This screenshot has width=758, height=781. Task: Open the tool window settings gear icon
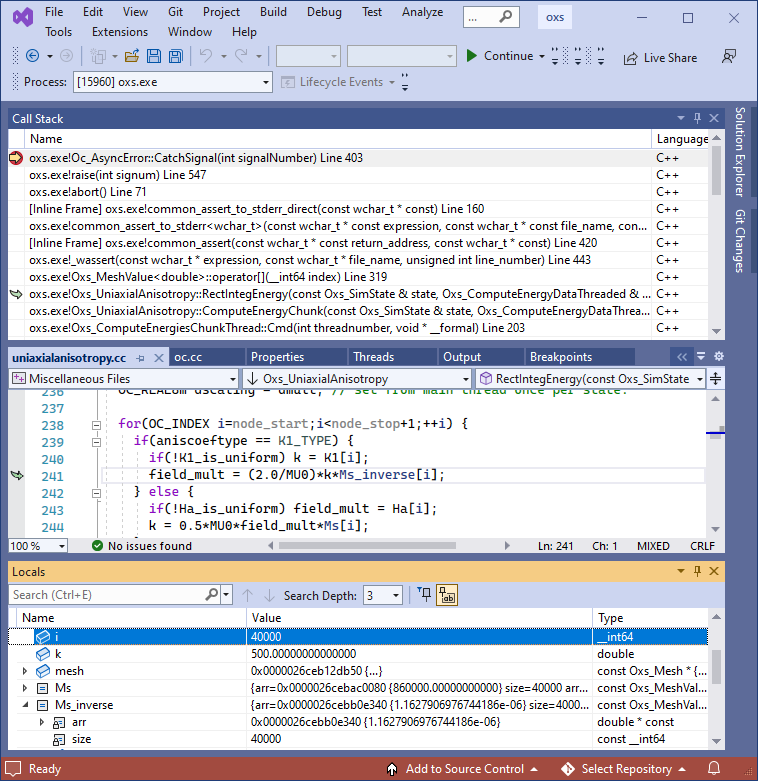(x=718, y=356)
